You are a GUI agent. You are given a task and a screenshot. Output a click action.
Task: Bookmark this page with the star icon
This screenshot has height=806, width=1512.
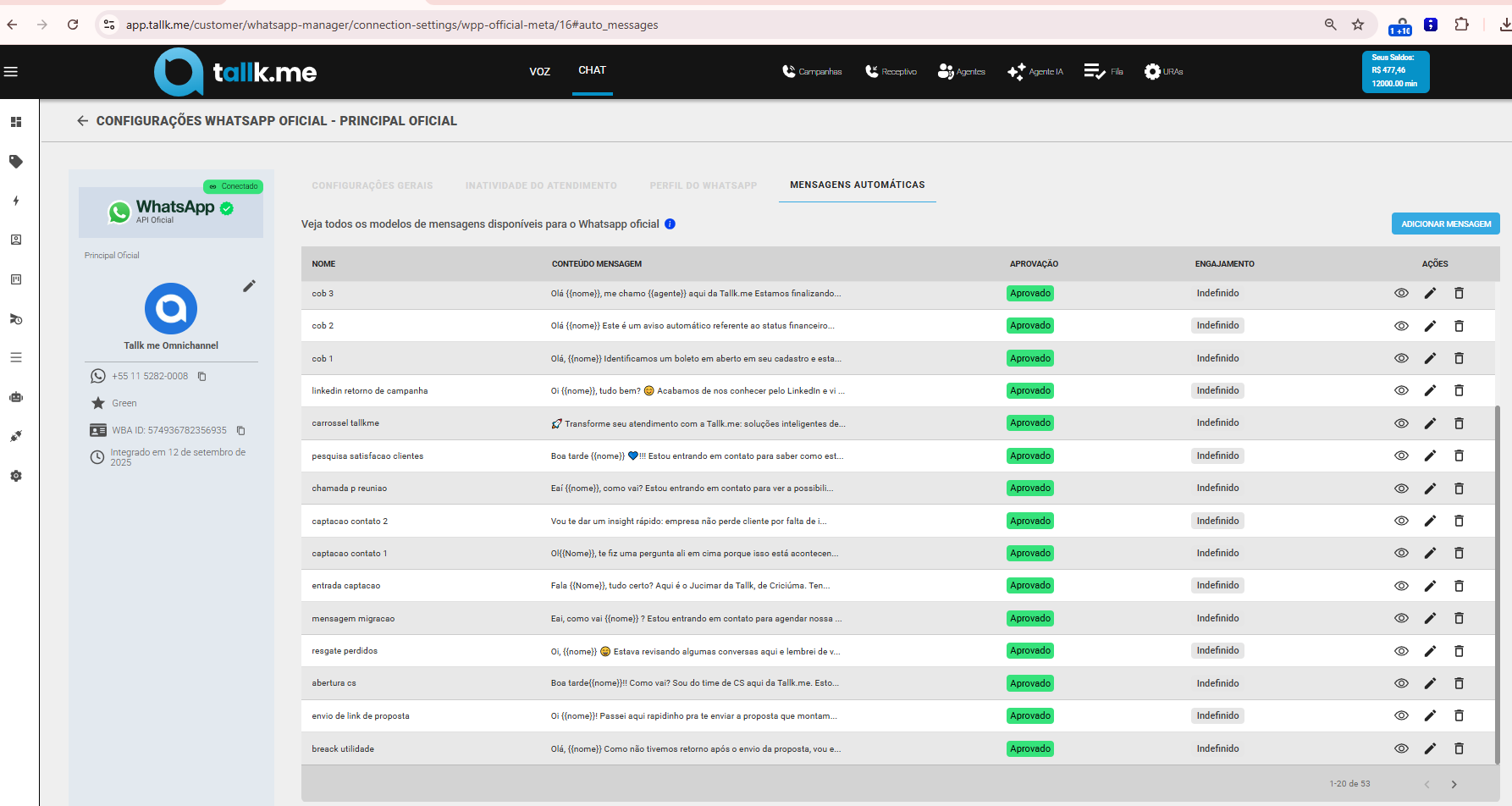coord(1358,25)
